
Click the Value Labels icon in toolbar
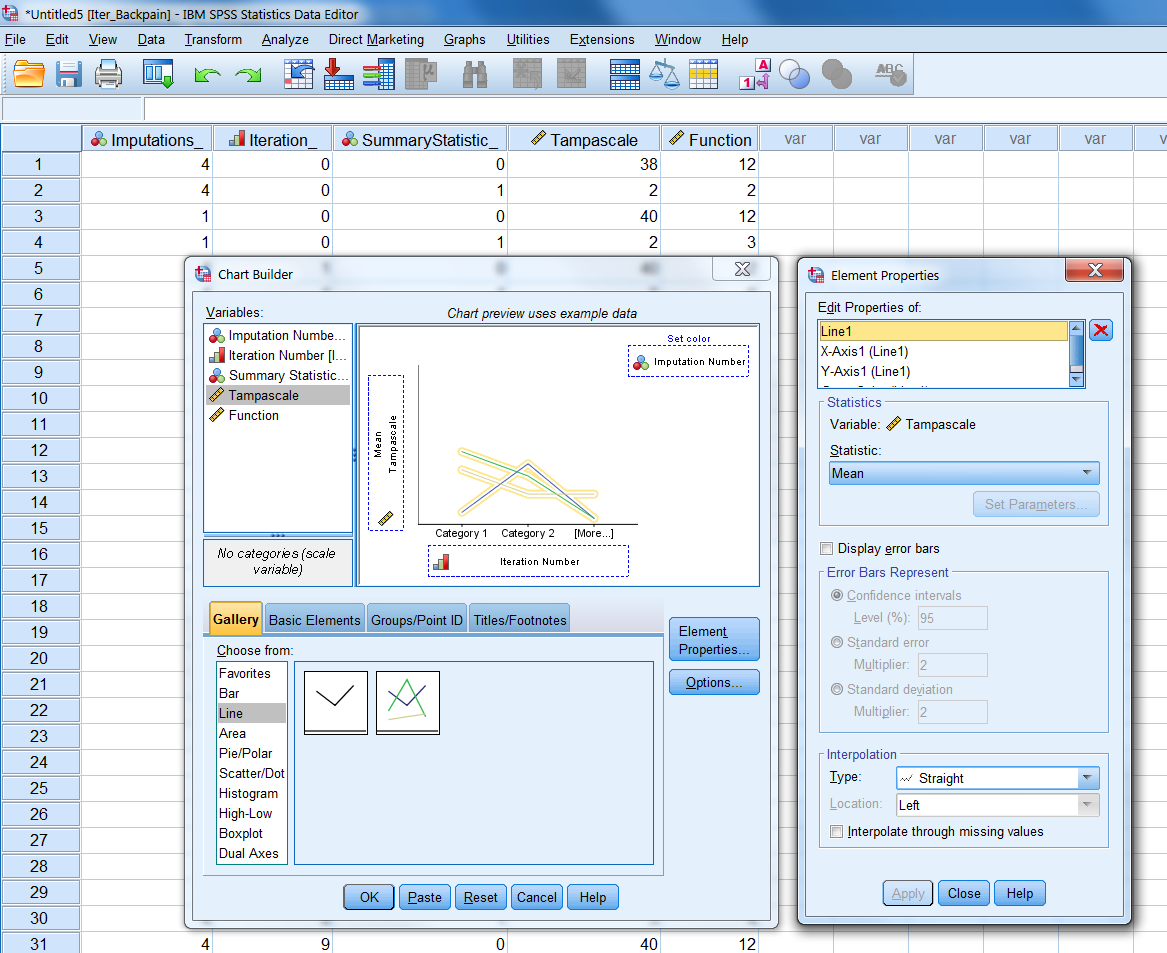753,75
